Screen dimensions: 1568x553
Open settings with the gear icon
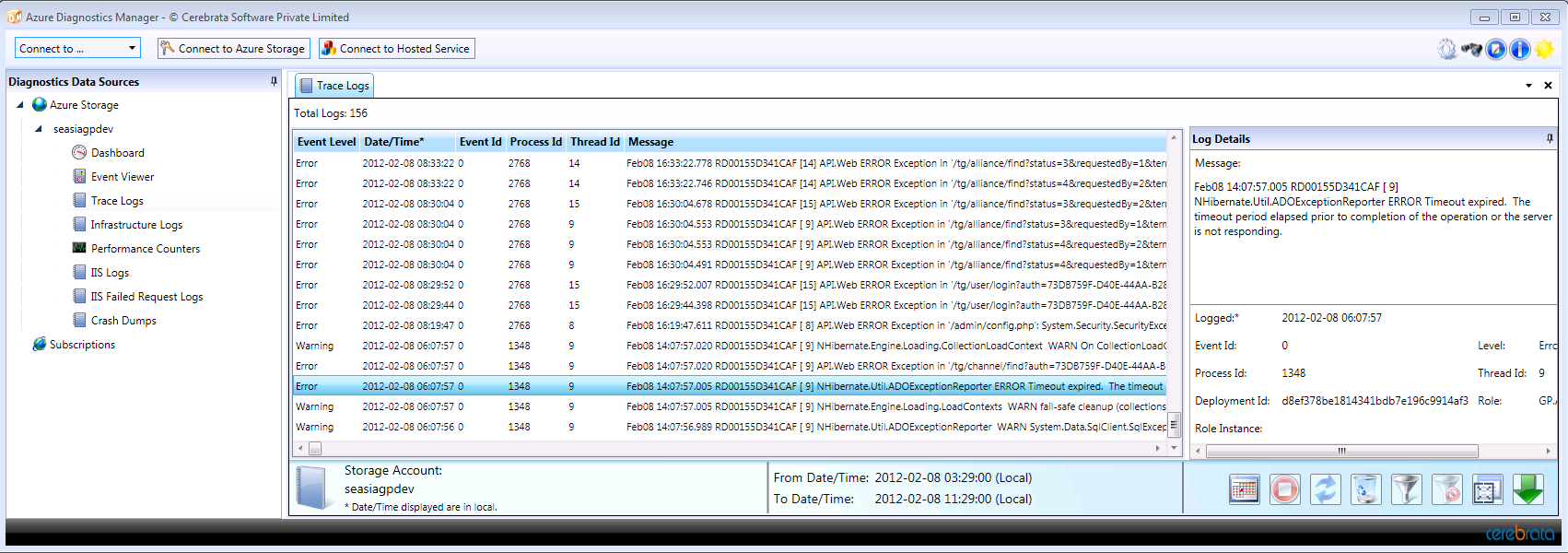[1447, 50]
